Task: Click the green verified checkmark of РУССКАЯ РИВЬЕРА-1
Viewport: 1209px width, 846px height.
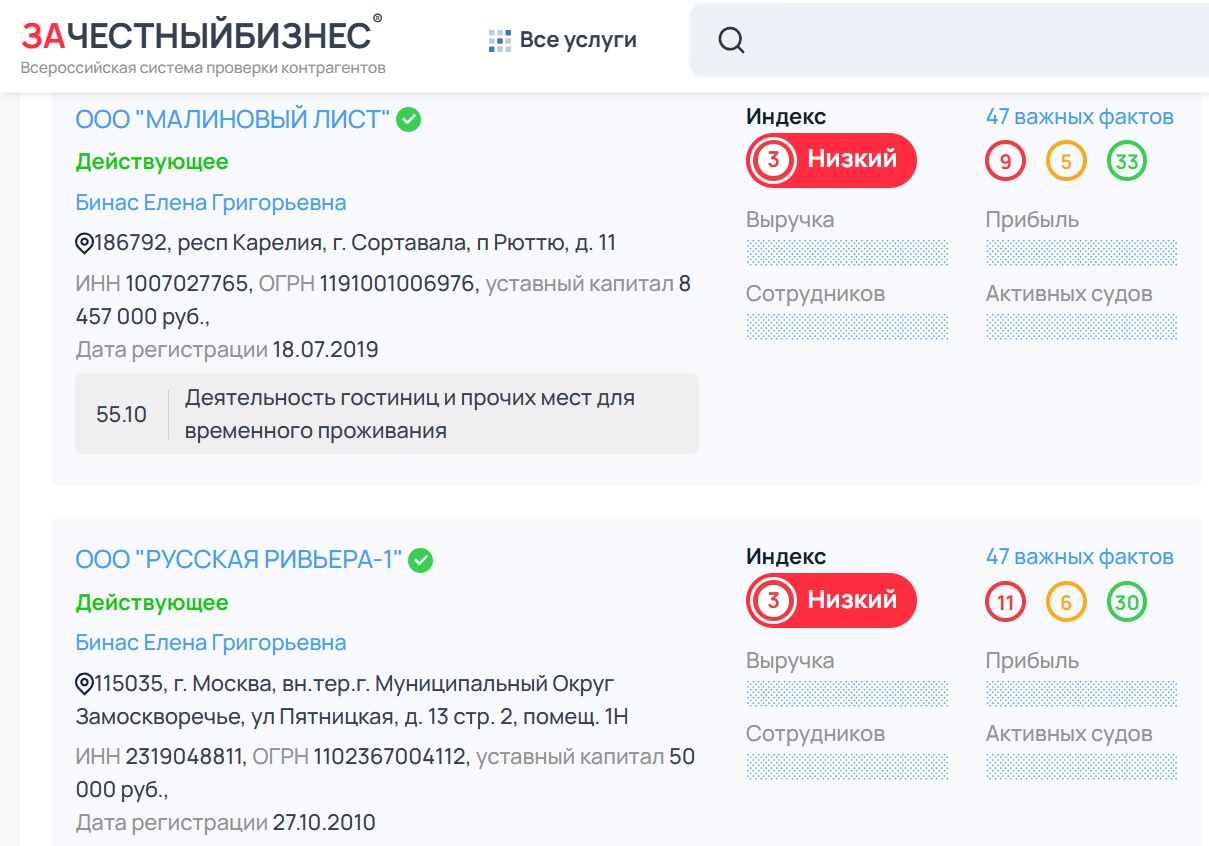Action: tap(421, 560)
